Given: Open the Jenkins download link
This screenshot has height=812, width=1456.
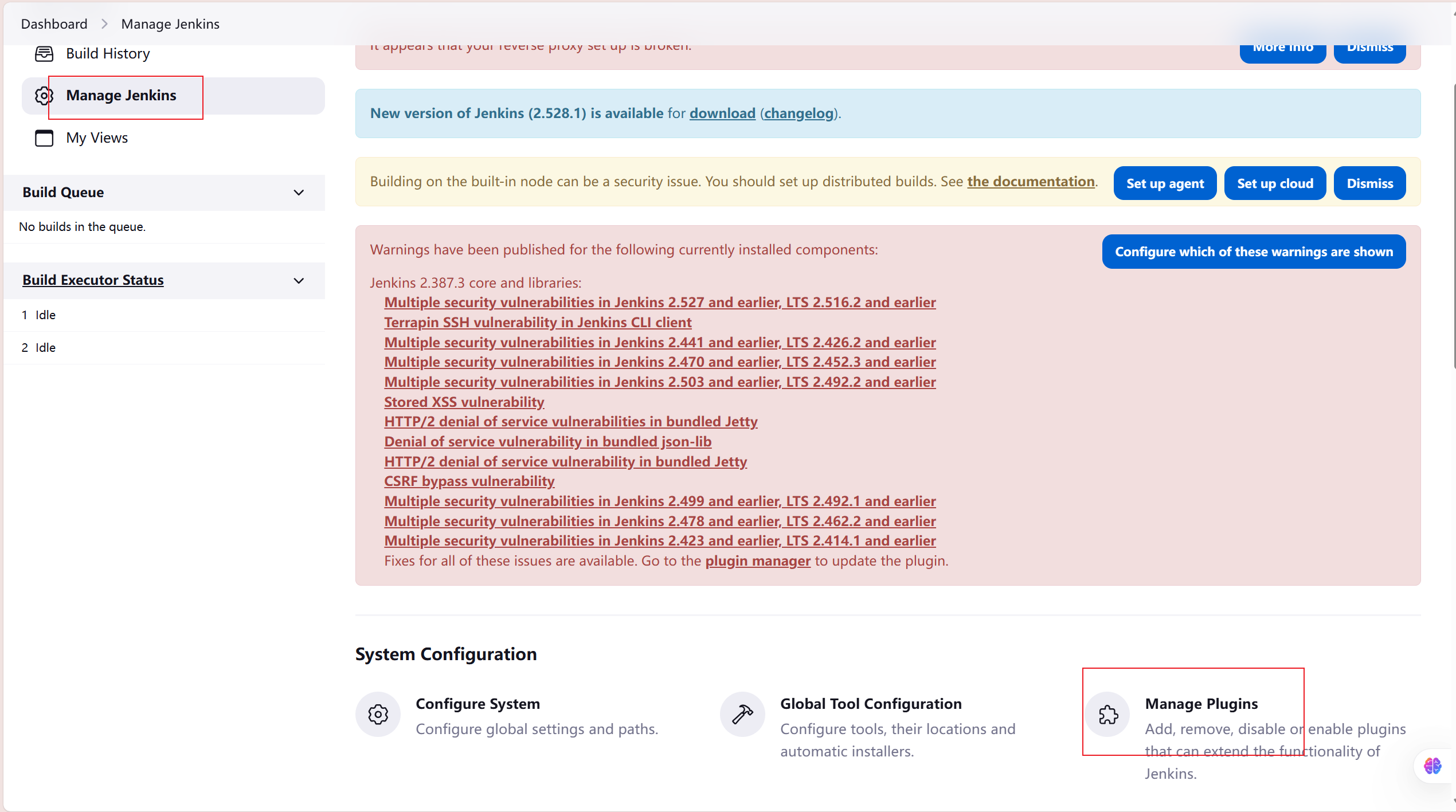Looking at the screenshot, I should click(722, 113).
